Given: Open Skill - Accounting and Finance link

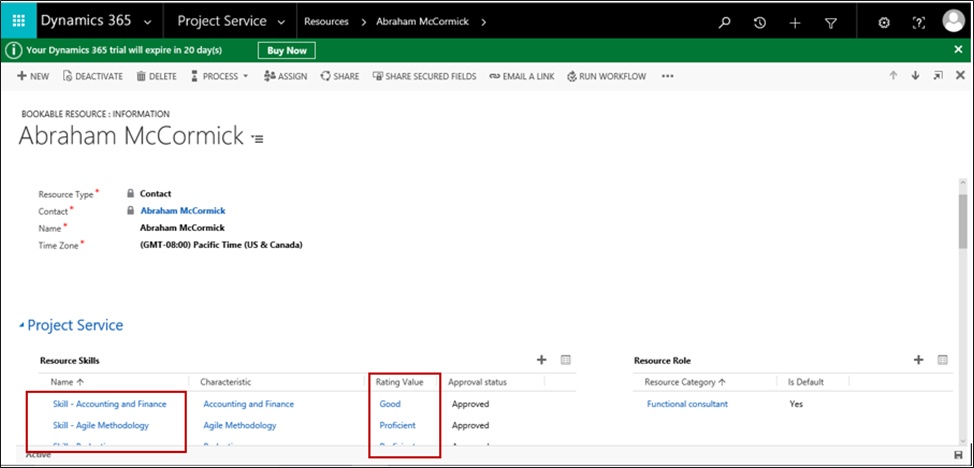Looking at the screenshot, I should (x=109, y=403).
